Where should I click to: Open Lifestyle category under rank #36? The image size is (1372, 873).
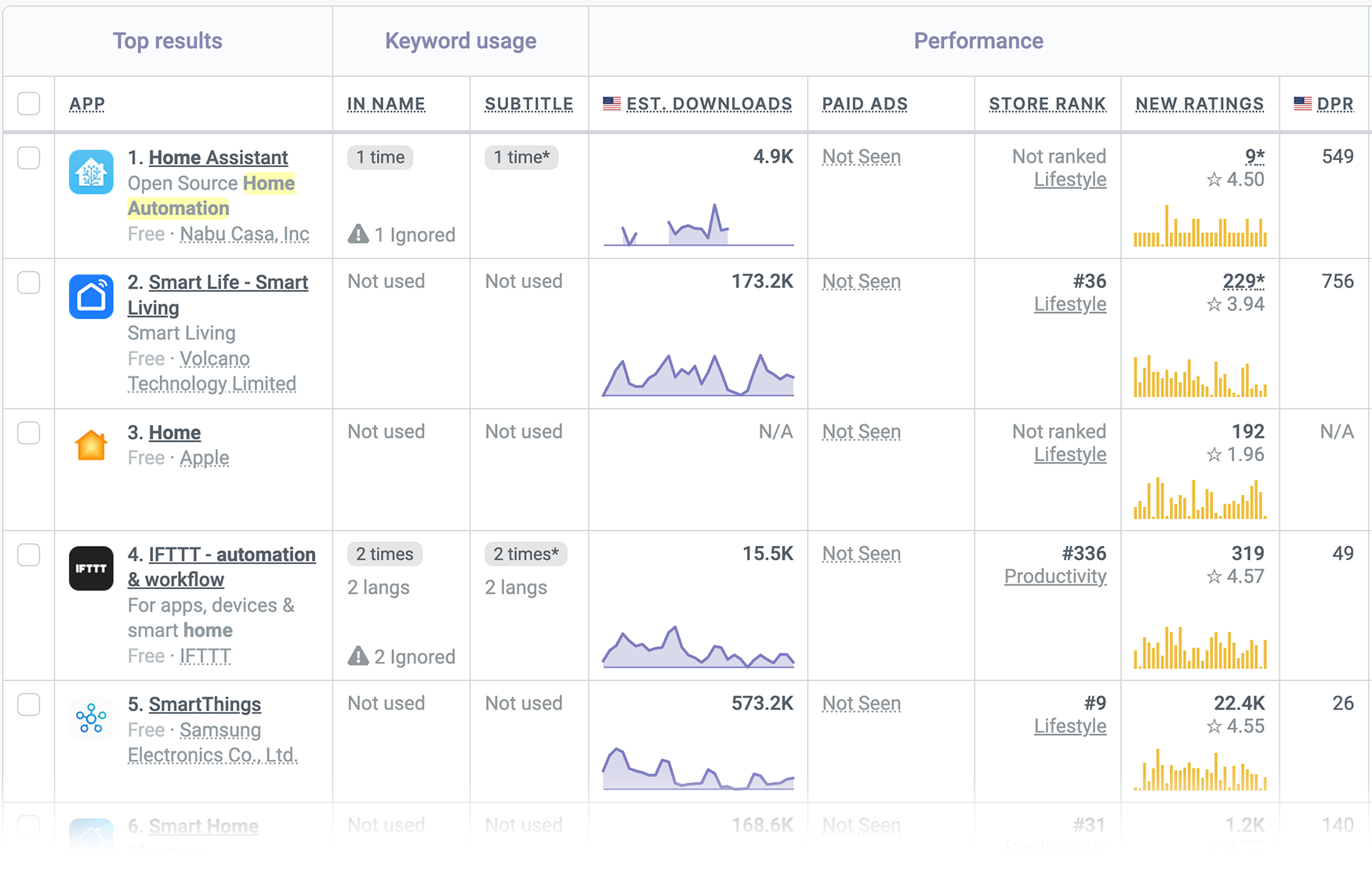coord(1070,304)
